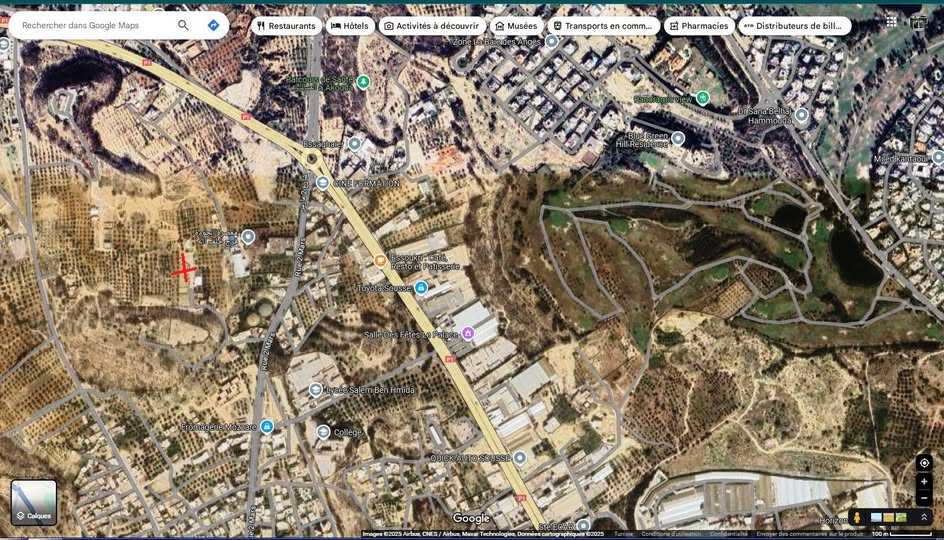Click the search magnifier icon
This screenshot has width=944, height=540.
(183, 25)
